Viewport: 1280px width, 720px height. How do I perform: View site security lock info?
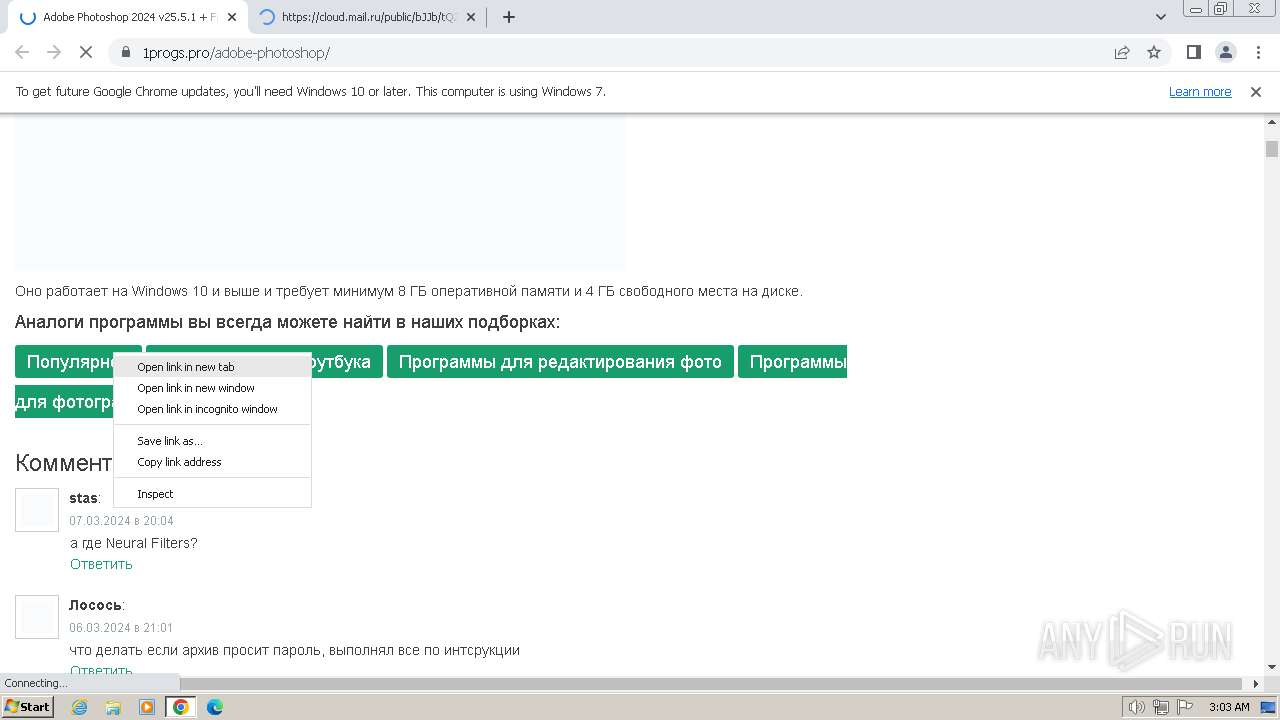tap(126, 52)
